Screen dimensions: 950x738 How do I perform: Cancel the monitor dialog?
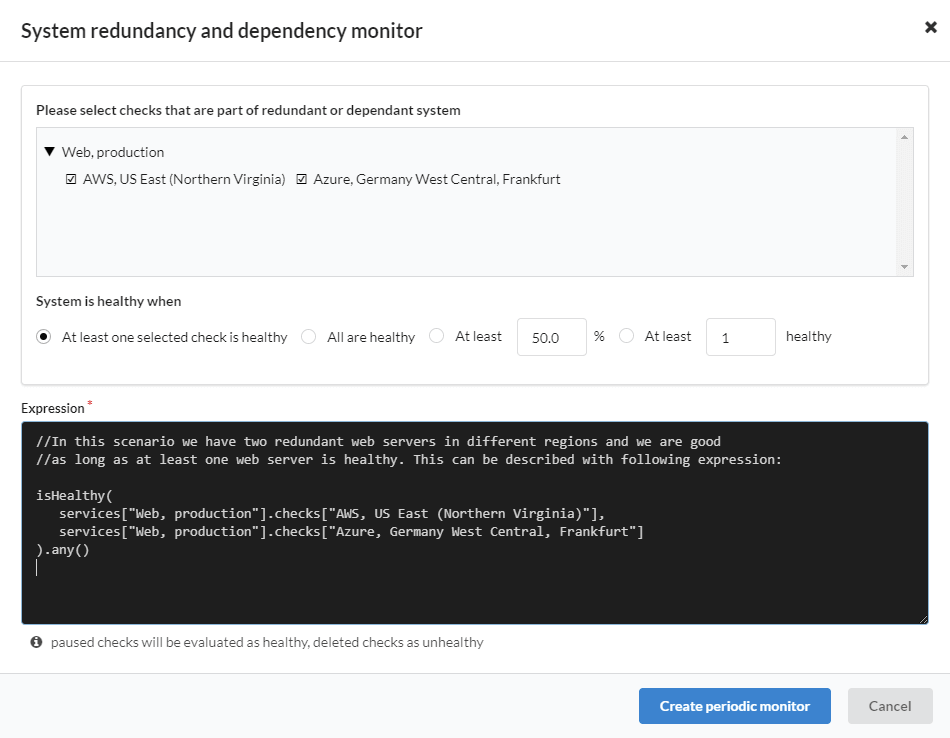(x=889, y=706)
